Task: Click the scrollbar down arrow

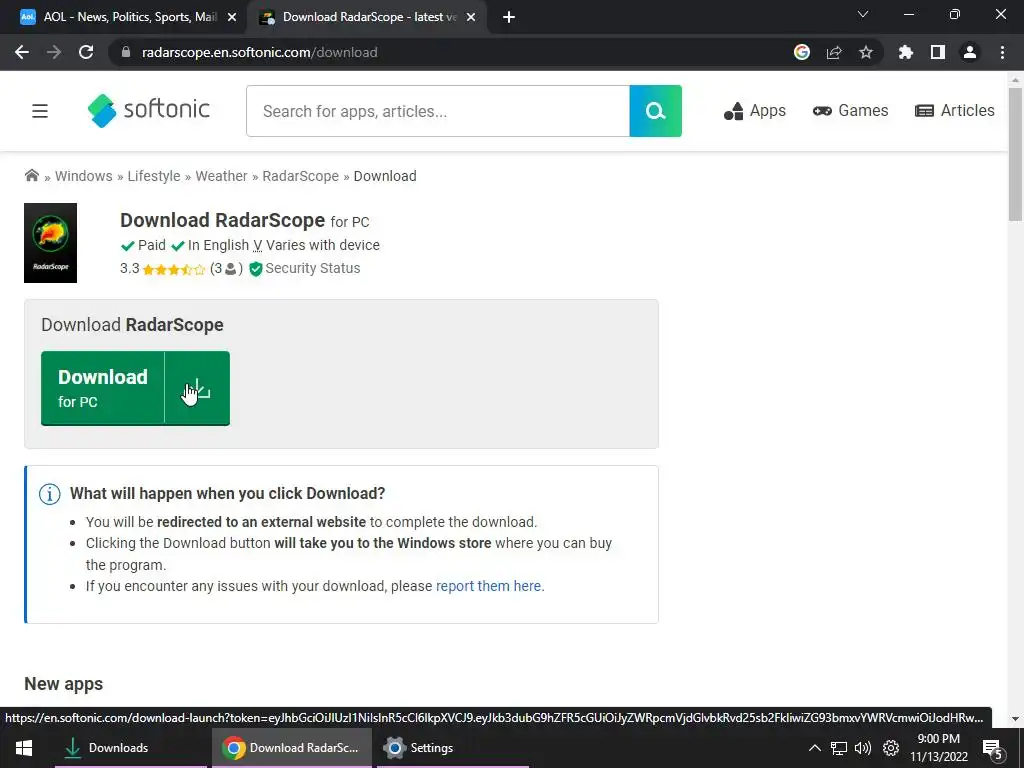Action: tap(1015, 719)
